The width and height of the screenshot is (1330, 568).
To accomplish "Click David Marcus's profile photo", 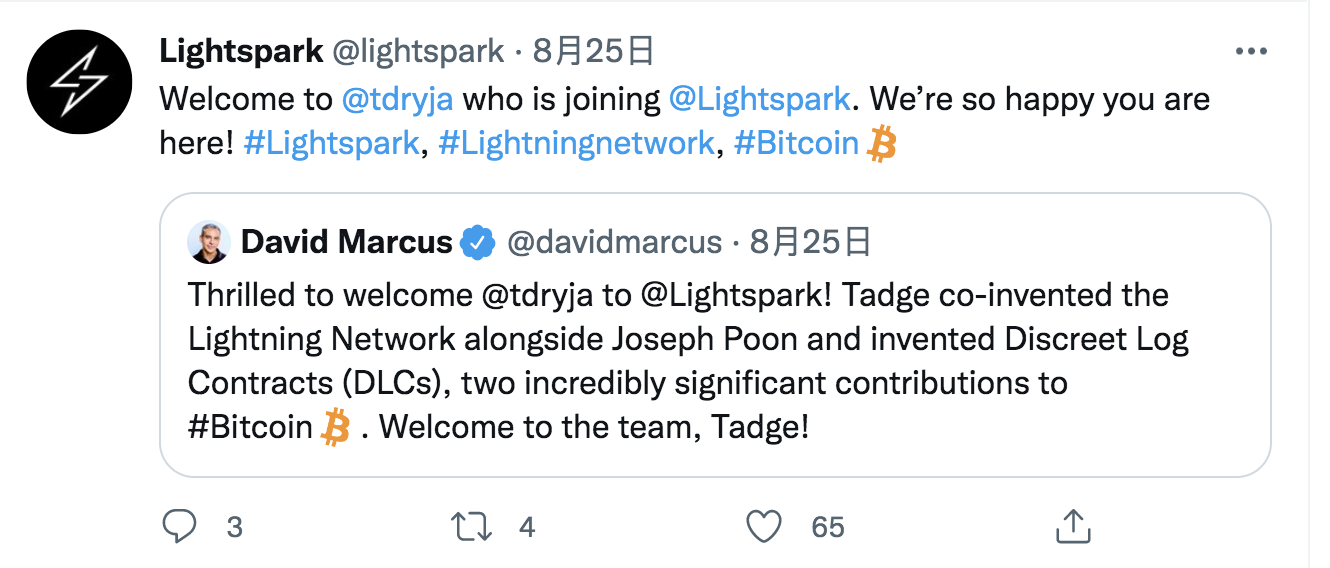I will click(208, 242).
